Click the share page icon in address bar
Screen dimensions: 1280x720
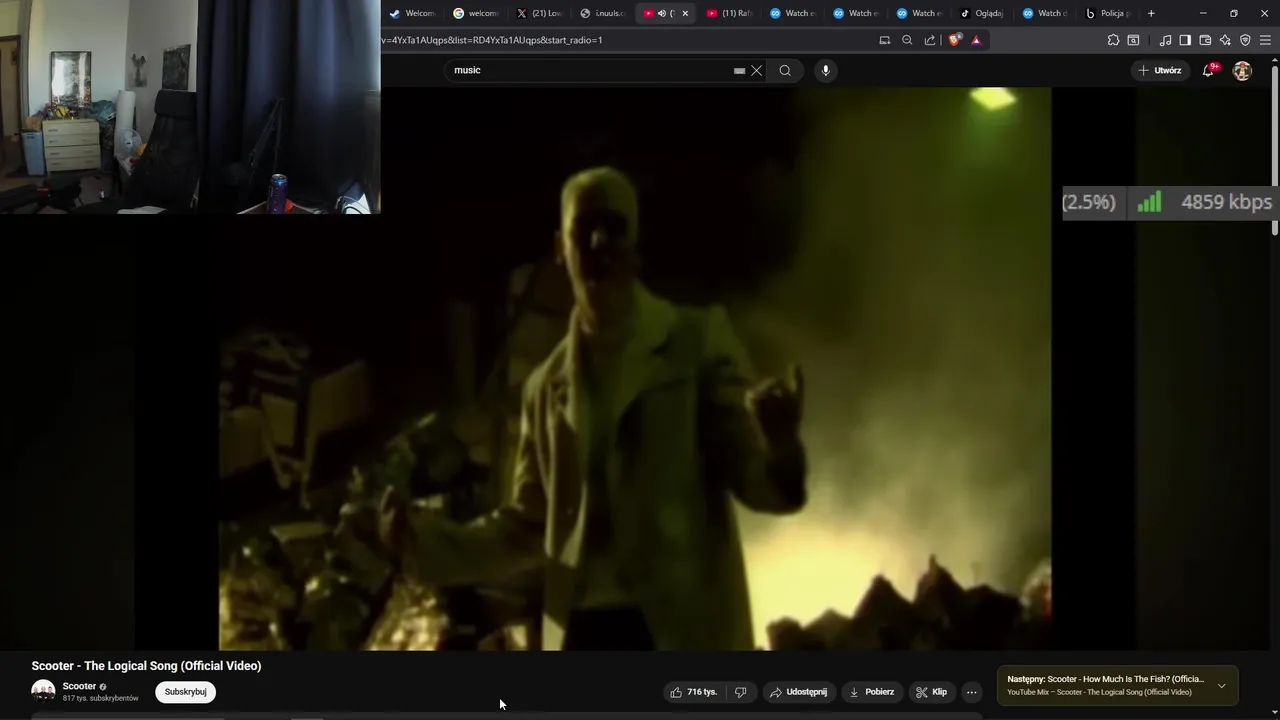[x=930, y=40]
